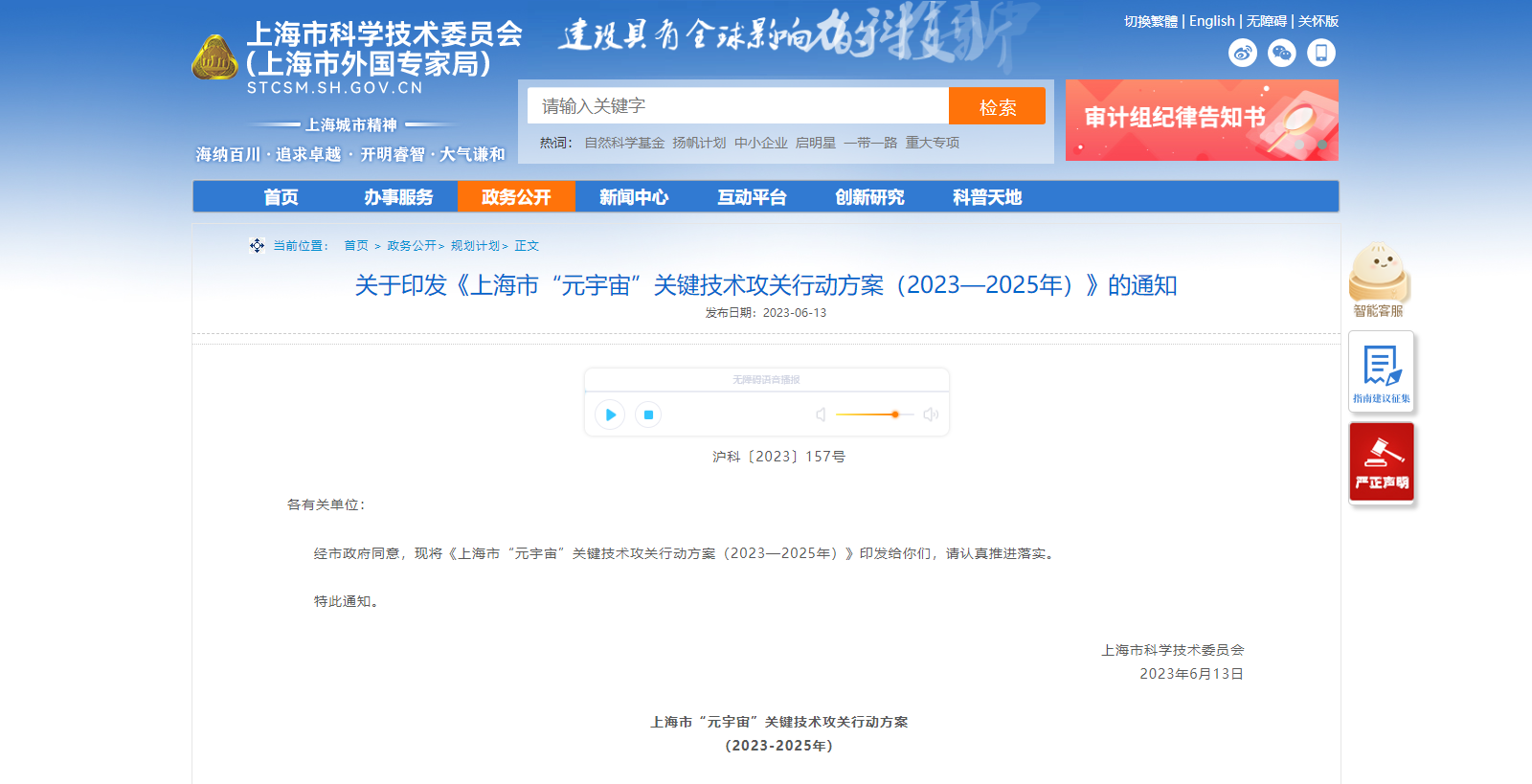Stop the audio broadcast playback

point(648,414)
